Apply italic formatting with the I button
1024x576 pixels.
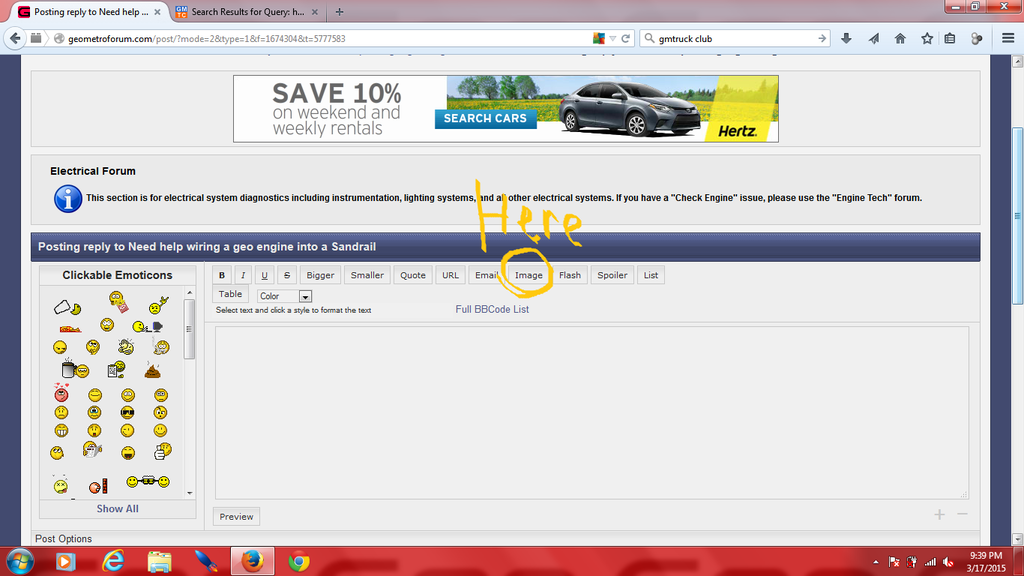(242, 275)
